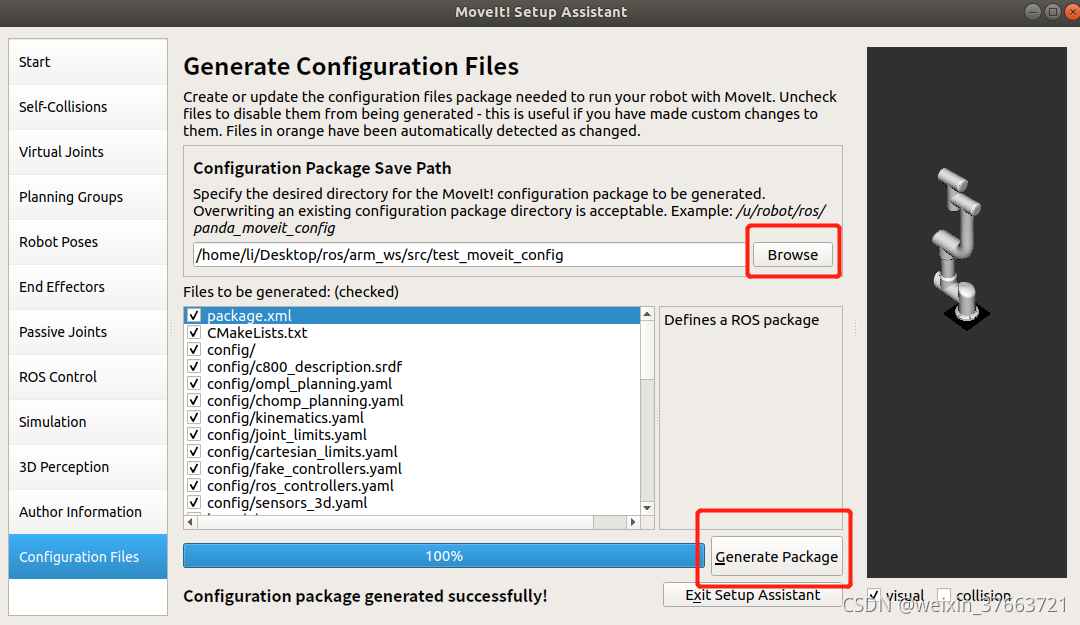Click Exit Setup Assistant button
The width and height of the screenshot is (1080, 625).
753,595
